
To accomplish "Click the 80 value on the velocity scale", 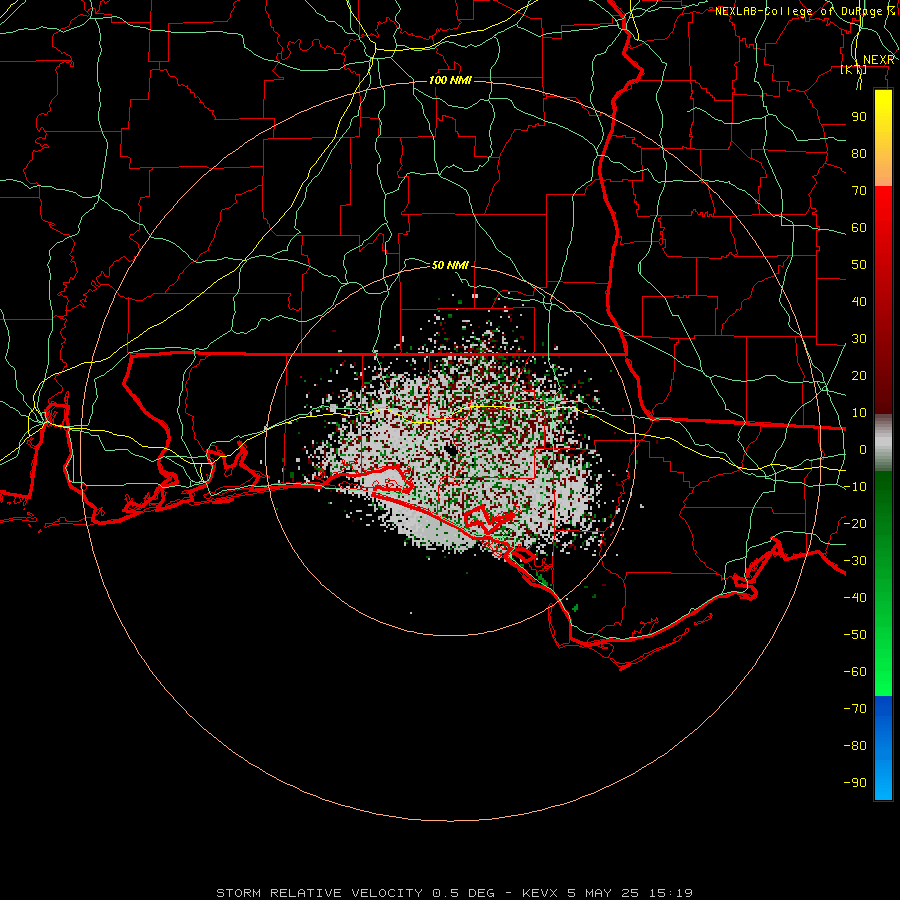I will coord(859,153).
